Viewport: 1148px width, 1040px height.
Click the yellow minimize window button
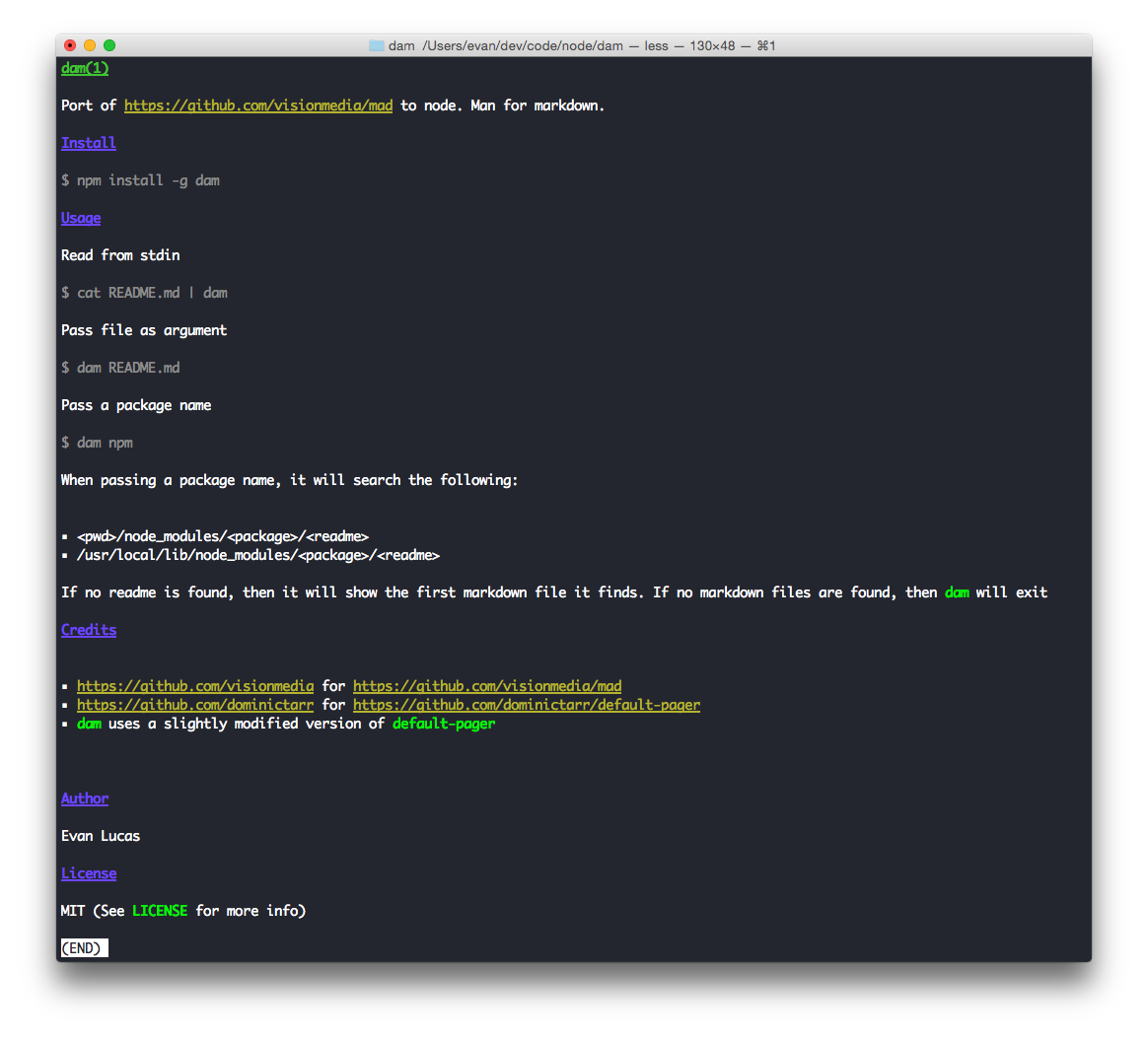click(x=90, y=45)
